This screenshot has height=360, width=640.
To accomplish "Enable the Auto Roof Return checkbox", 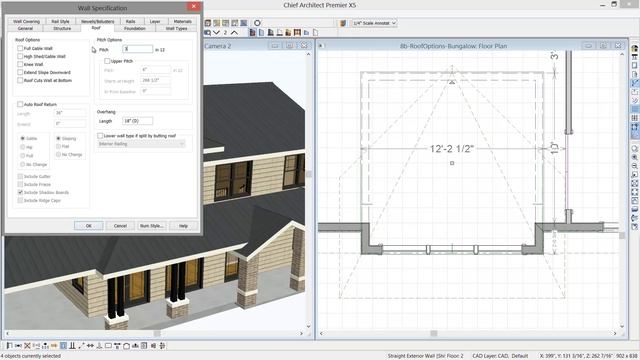I will pos(20,104).
